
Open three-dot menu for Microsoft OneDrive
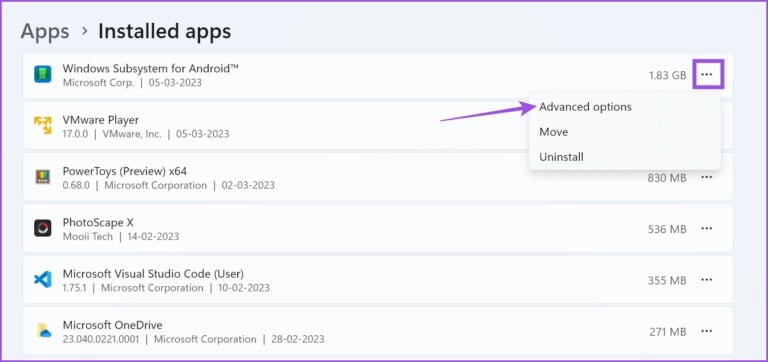tap(706, 331)
